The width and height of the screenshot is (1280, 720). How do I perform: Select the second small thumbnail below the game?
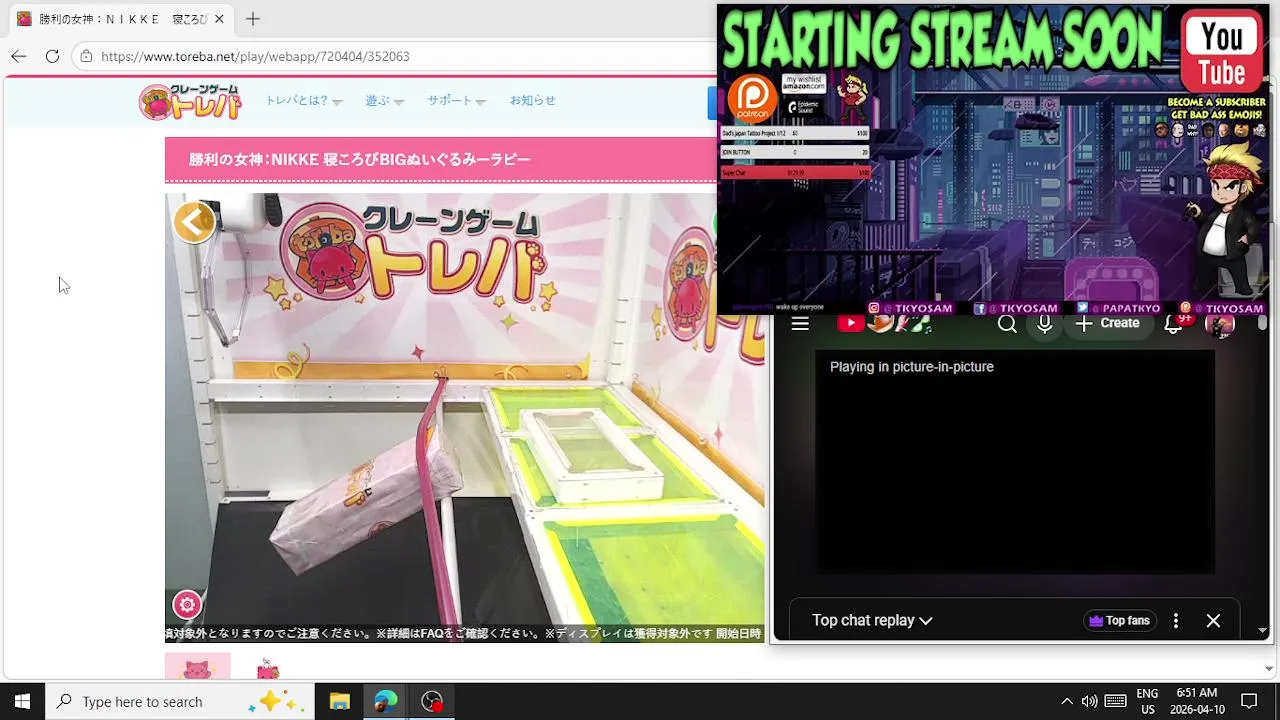[267, 668]
